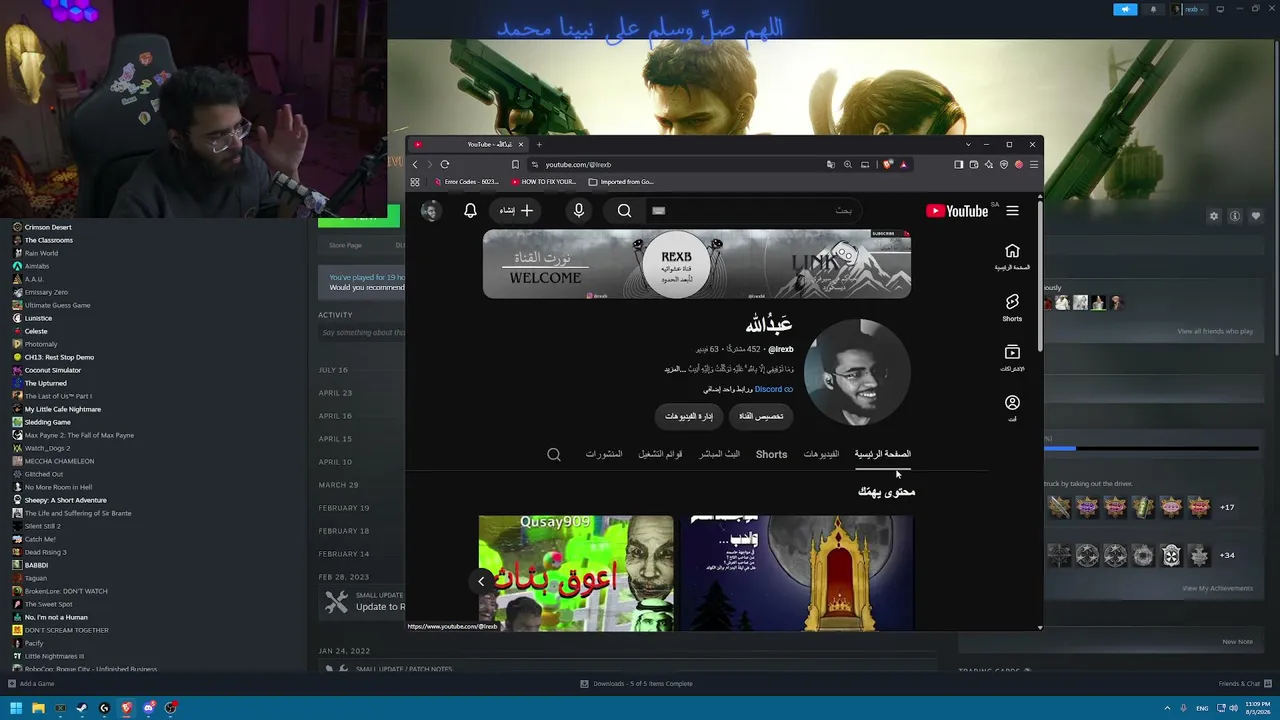
Task: Switch to the channel Live tab
Action: tap(719, 454)
